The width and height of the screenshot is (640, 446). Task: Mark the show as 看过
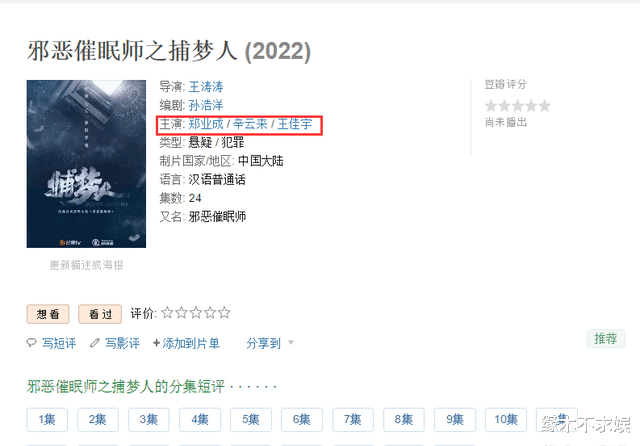pyautogui.click(x=100, y=314)
